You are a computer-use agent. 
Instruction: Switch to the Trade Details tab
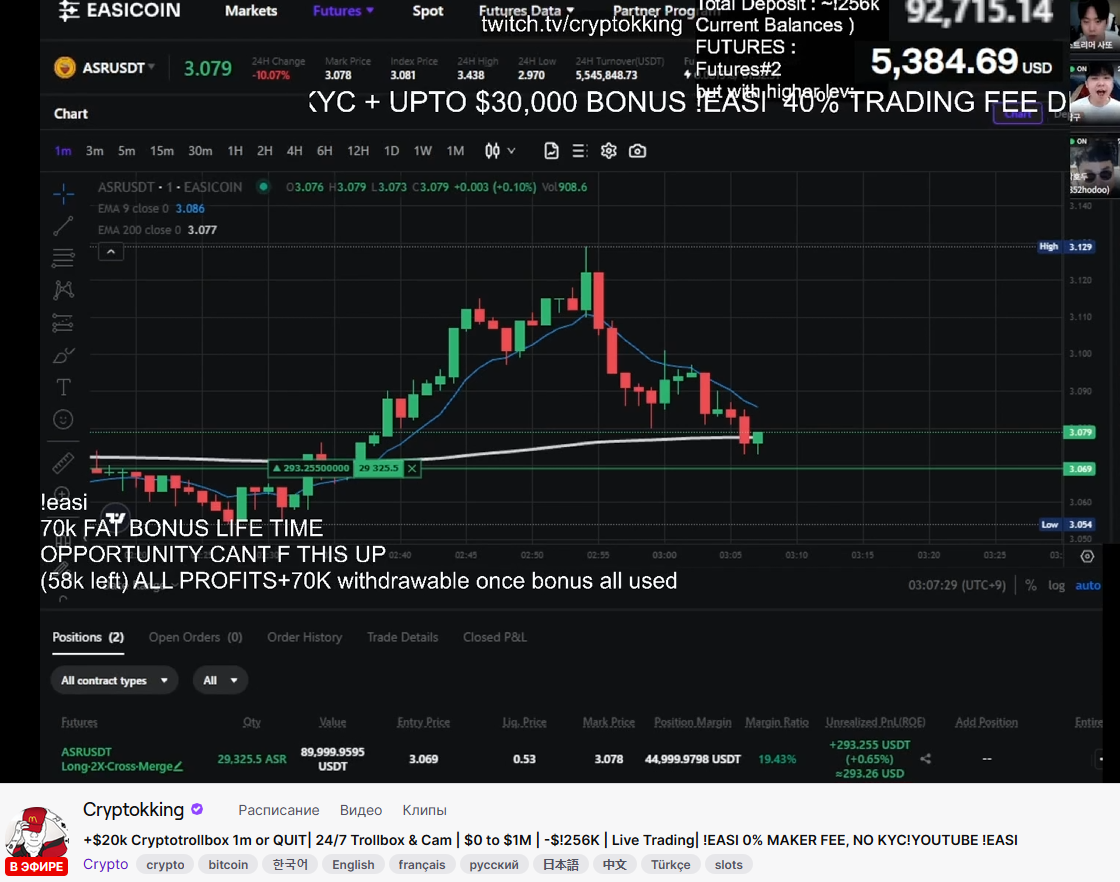click(x=402, y=637)
